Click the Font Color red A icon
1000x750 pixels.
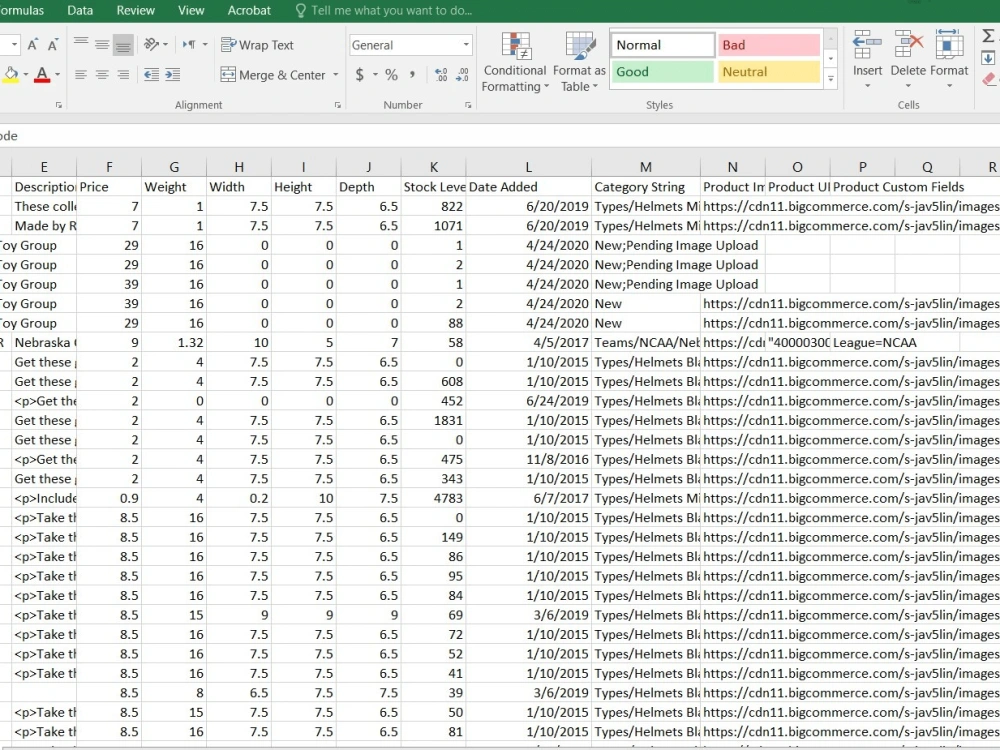click(42, 75)
